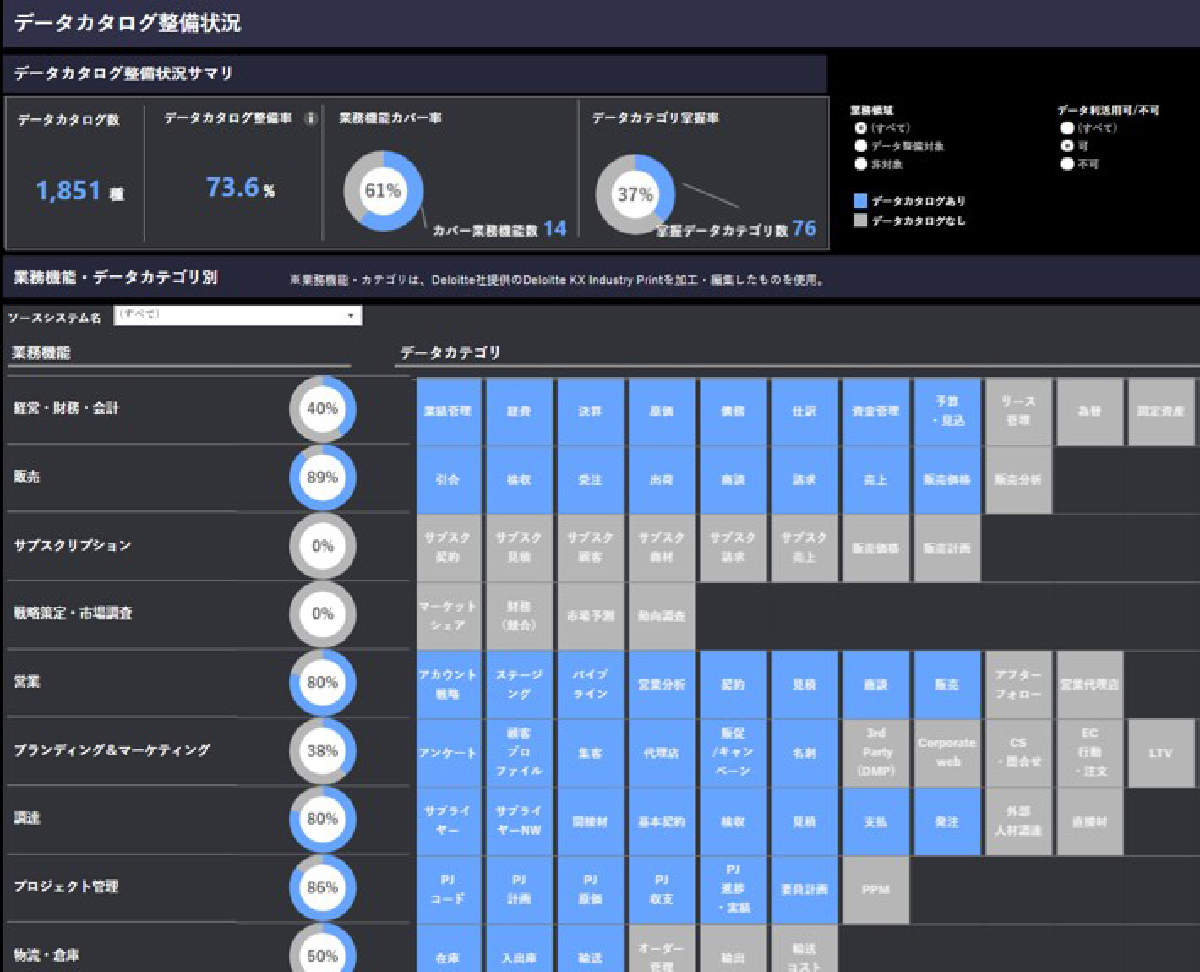Image resolution: width=1200 pixels, height=972 pixels.
Task: Open the ソースシステム名 dropdown
Action: [238, 316]
